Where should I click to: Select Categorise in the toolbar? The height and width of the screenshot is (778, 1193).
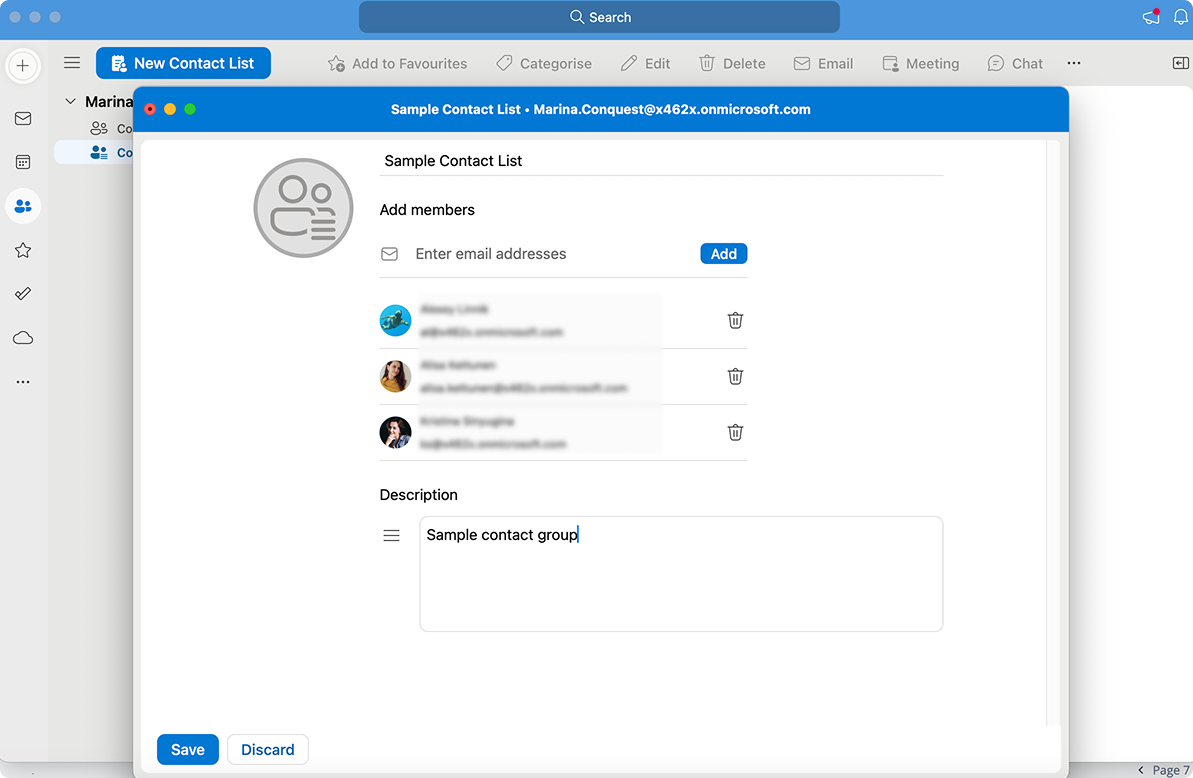544,63
